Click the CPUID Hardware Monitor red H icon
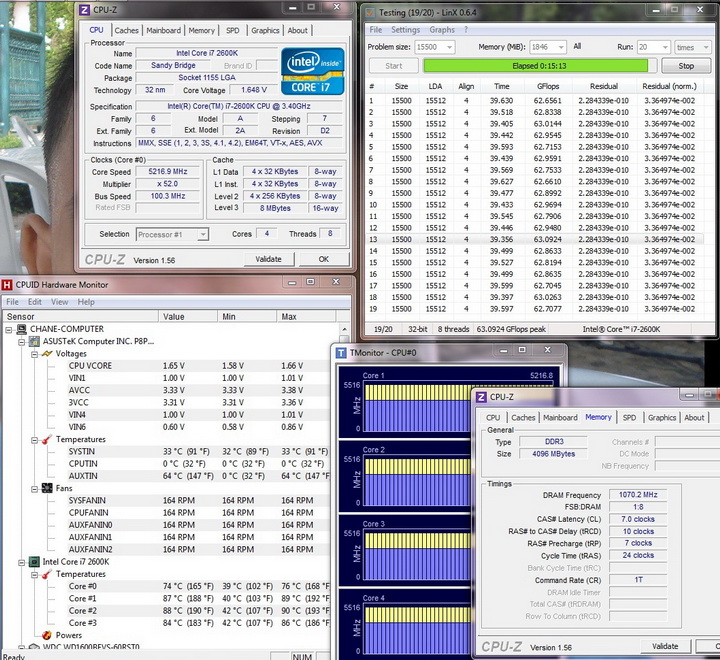Viewport: 720px width, 660px height. click(x=7, y=285)
